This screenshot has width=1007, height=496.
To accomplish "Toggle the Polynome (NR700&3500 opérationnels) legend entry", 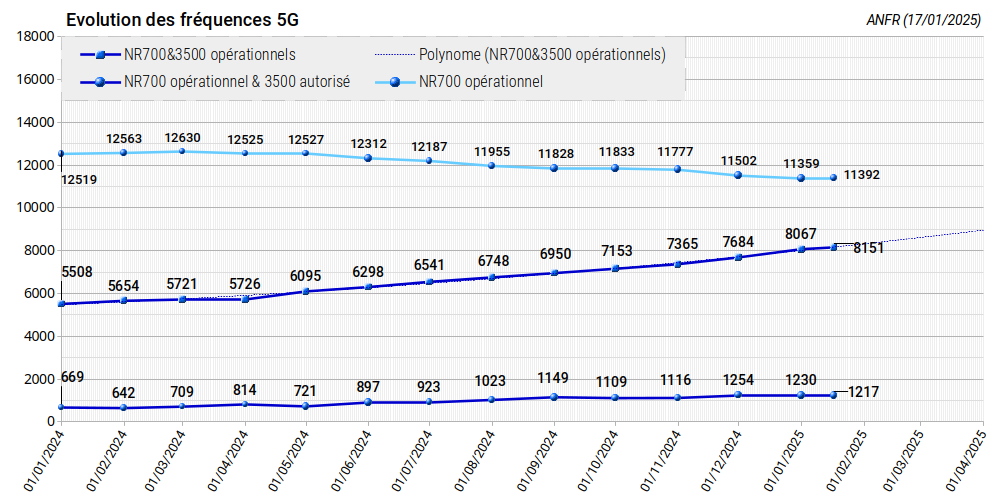I will (x=542, y=55).
